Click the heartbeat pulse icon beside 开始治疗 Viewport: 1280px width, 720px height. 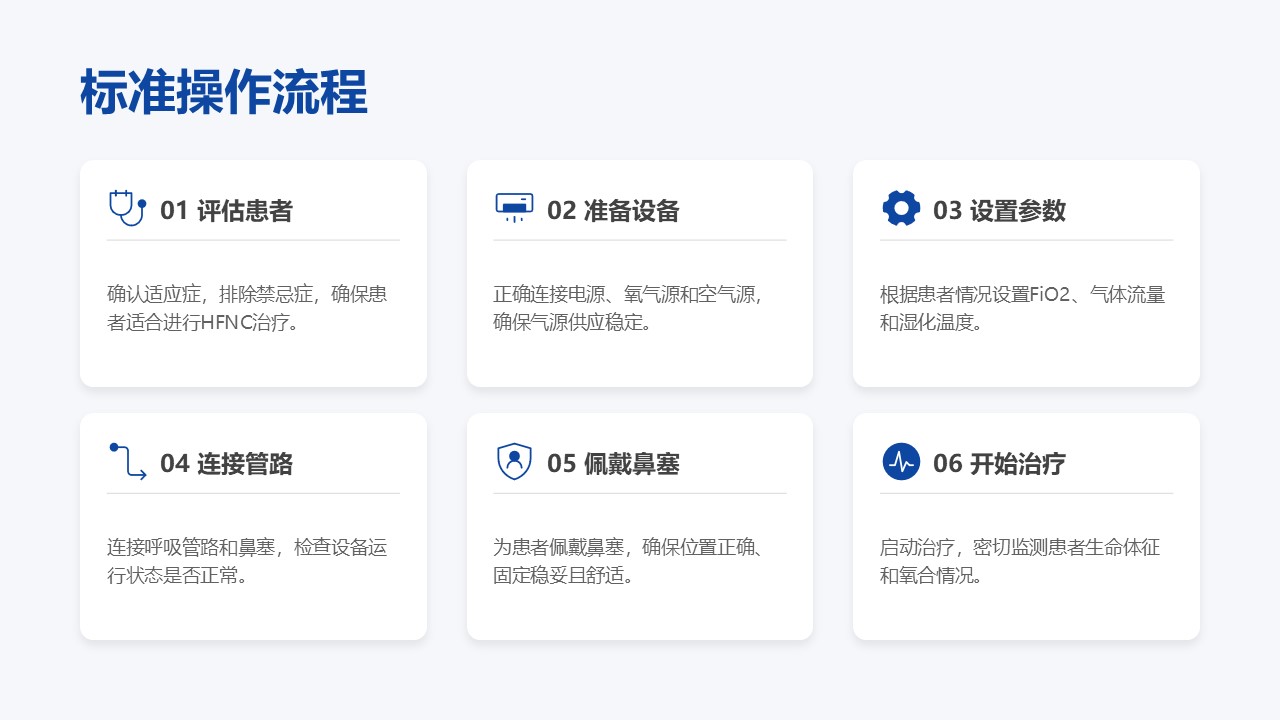tap(901, 461)
